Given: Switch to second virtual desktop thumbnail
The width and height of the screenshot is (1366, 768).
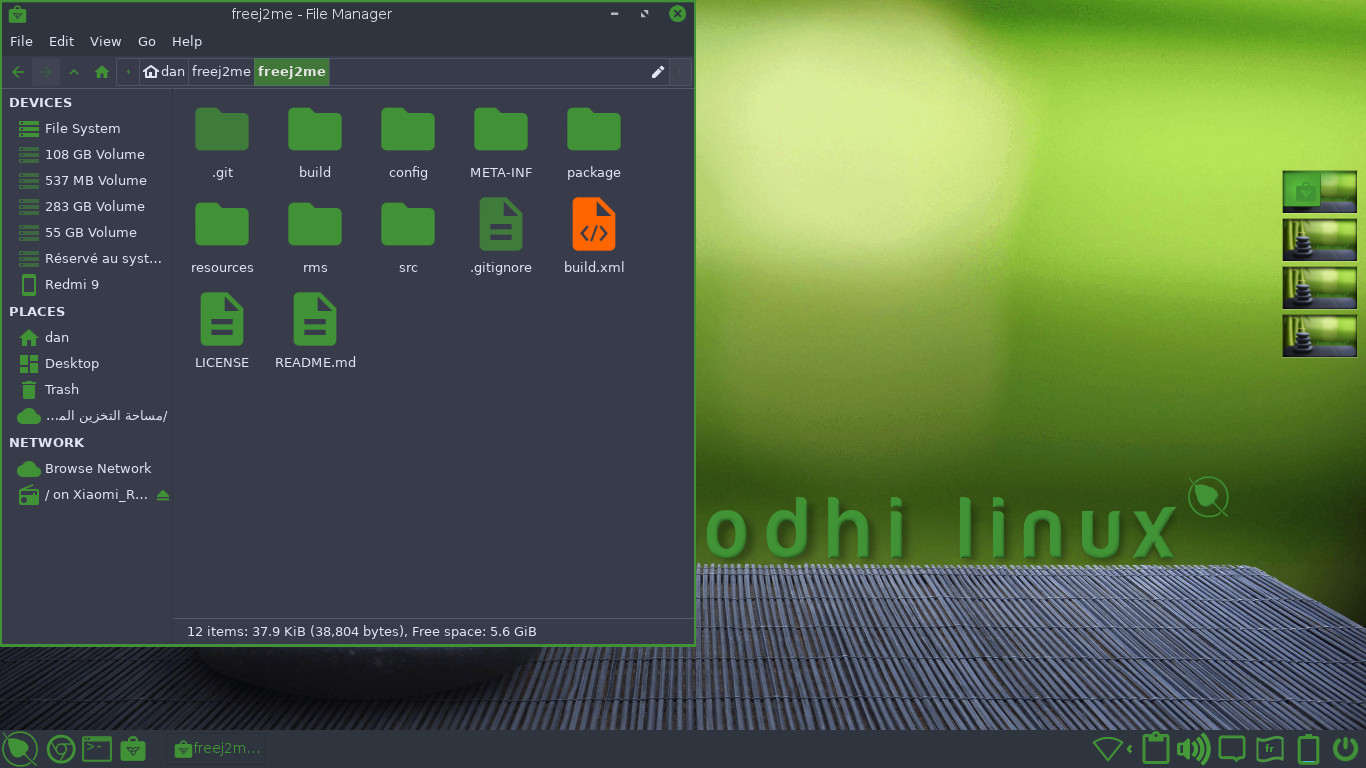Looking at the screenshot, I should click(1320, 240).
